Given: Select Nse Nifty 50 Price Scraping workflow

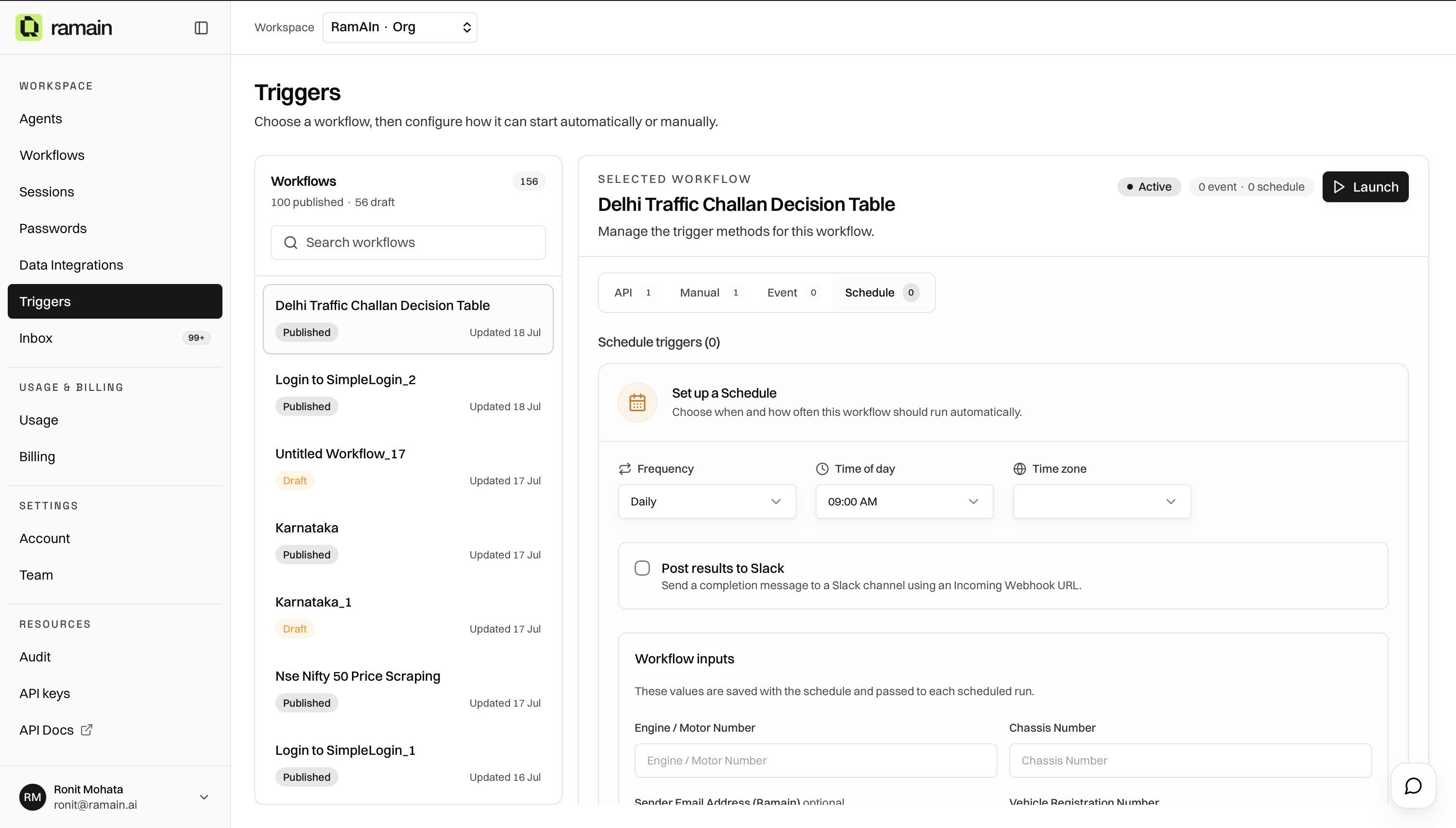Looking at the screenshot, I should [408, 689].
